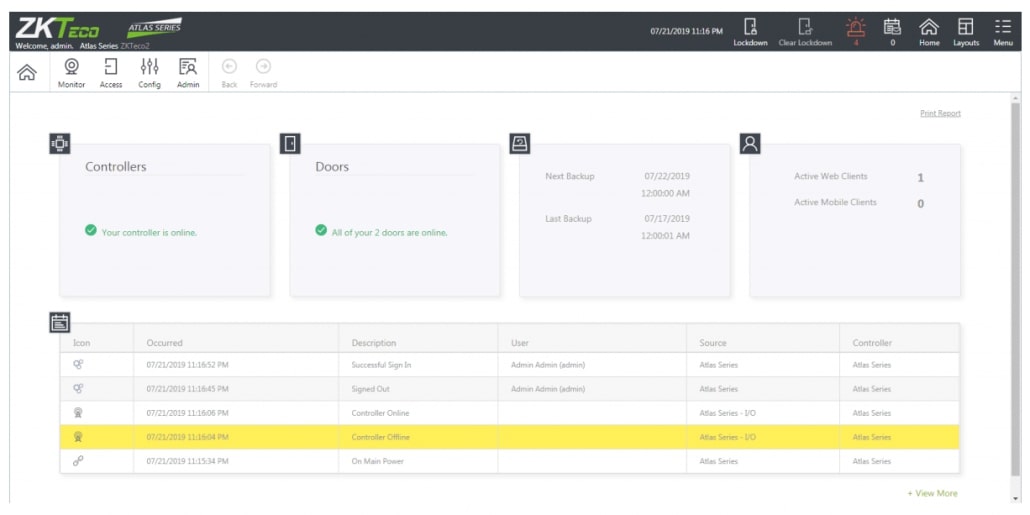Click the Description column header
1030x515 pixels.
[x=374, y=343]
